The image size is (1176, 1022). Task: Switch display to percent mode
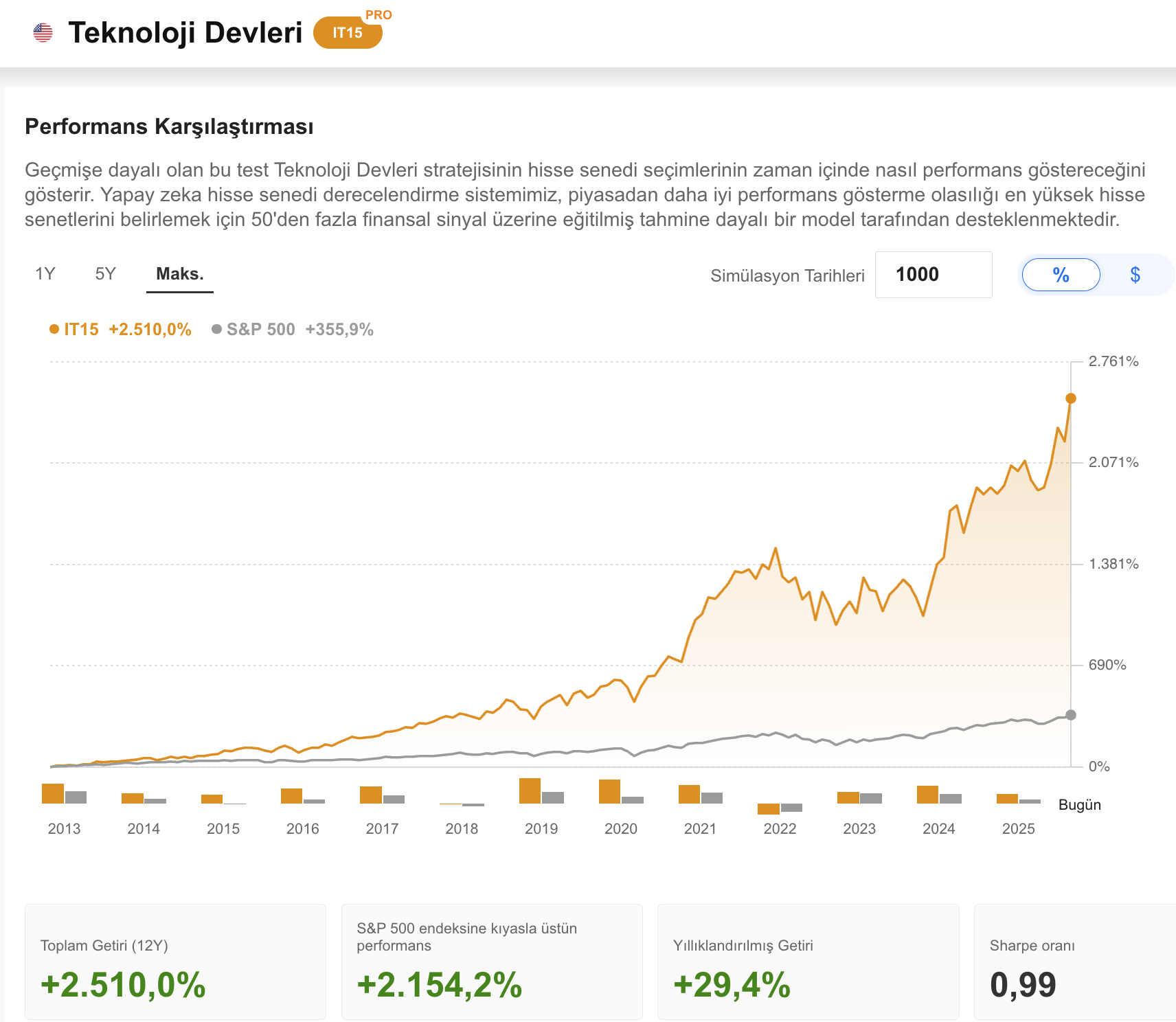coord(1061,275)
